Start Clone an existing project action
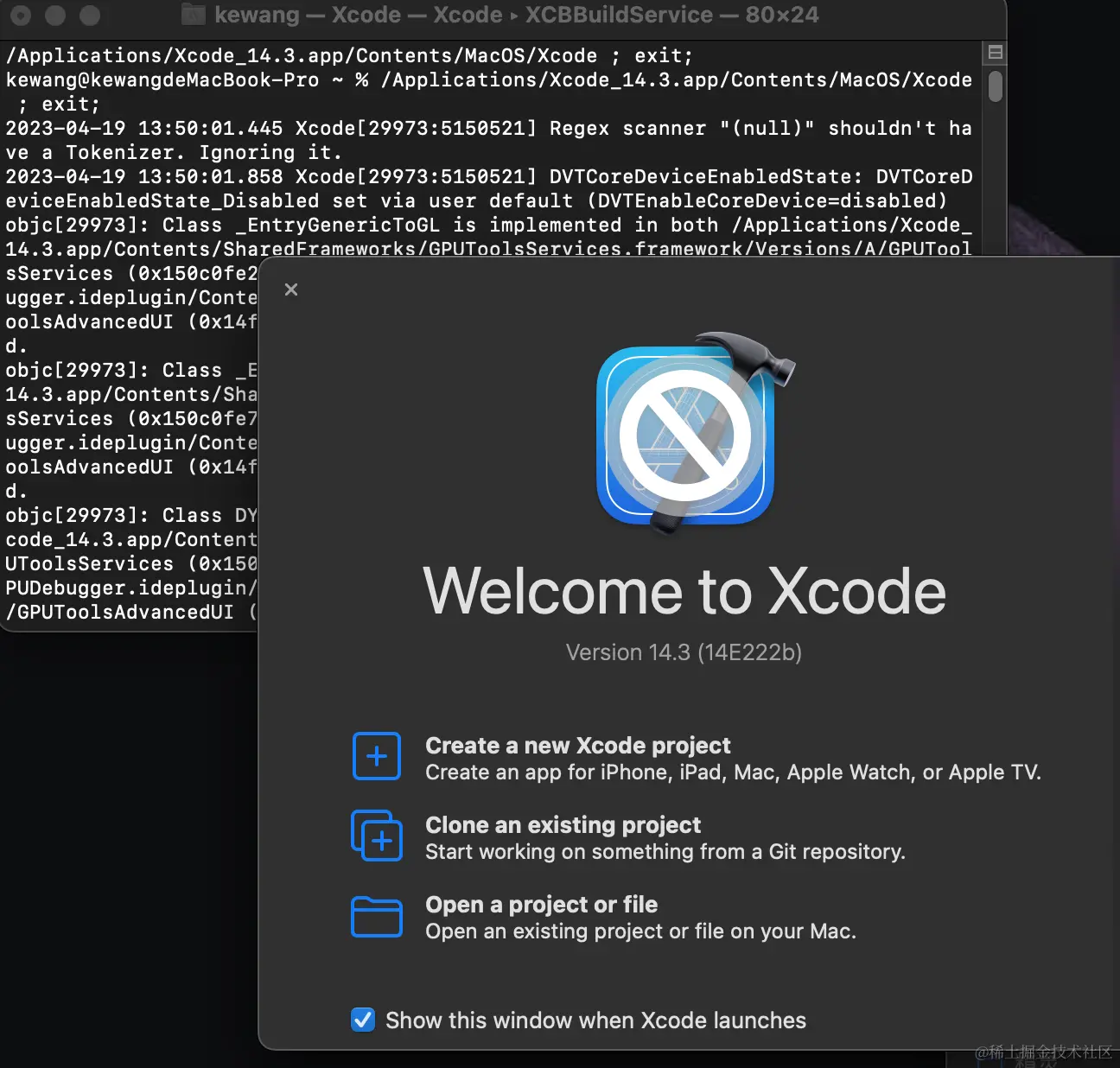The image size is (1120, 1068). click(x=563, y=824)
